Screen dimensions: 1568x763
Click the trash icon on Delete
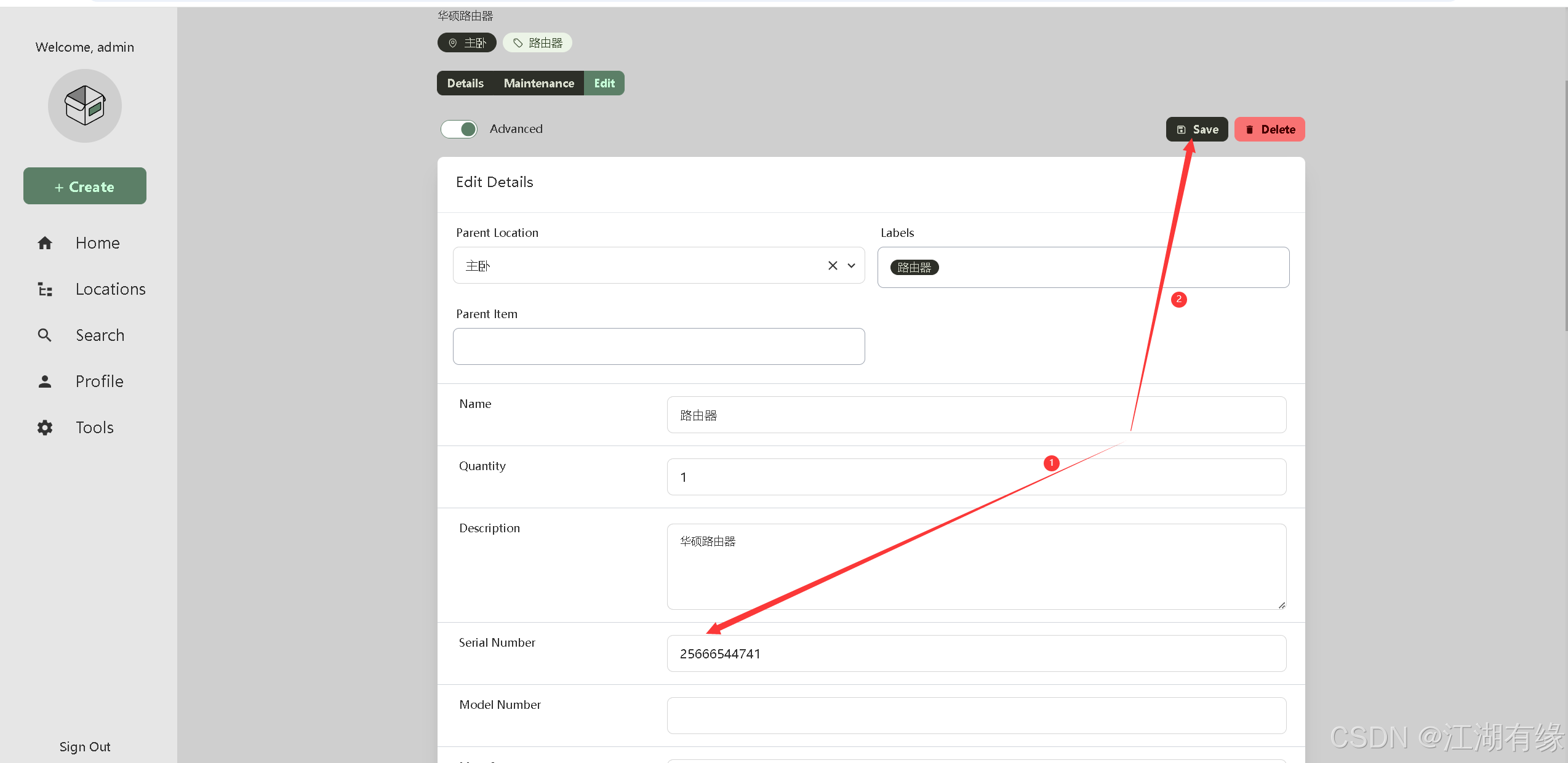pyautogui.click(x=1250, y=130)
